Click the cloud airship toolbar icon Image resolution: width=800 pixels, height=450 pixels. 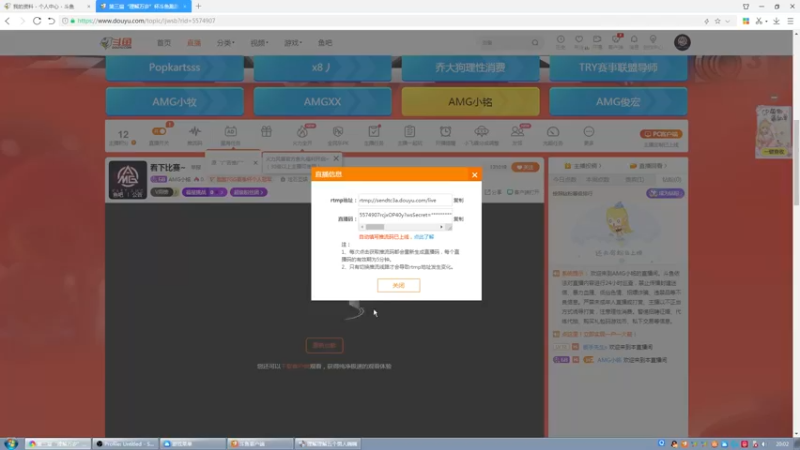481,132
